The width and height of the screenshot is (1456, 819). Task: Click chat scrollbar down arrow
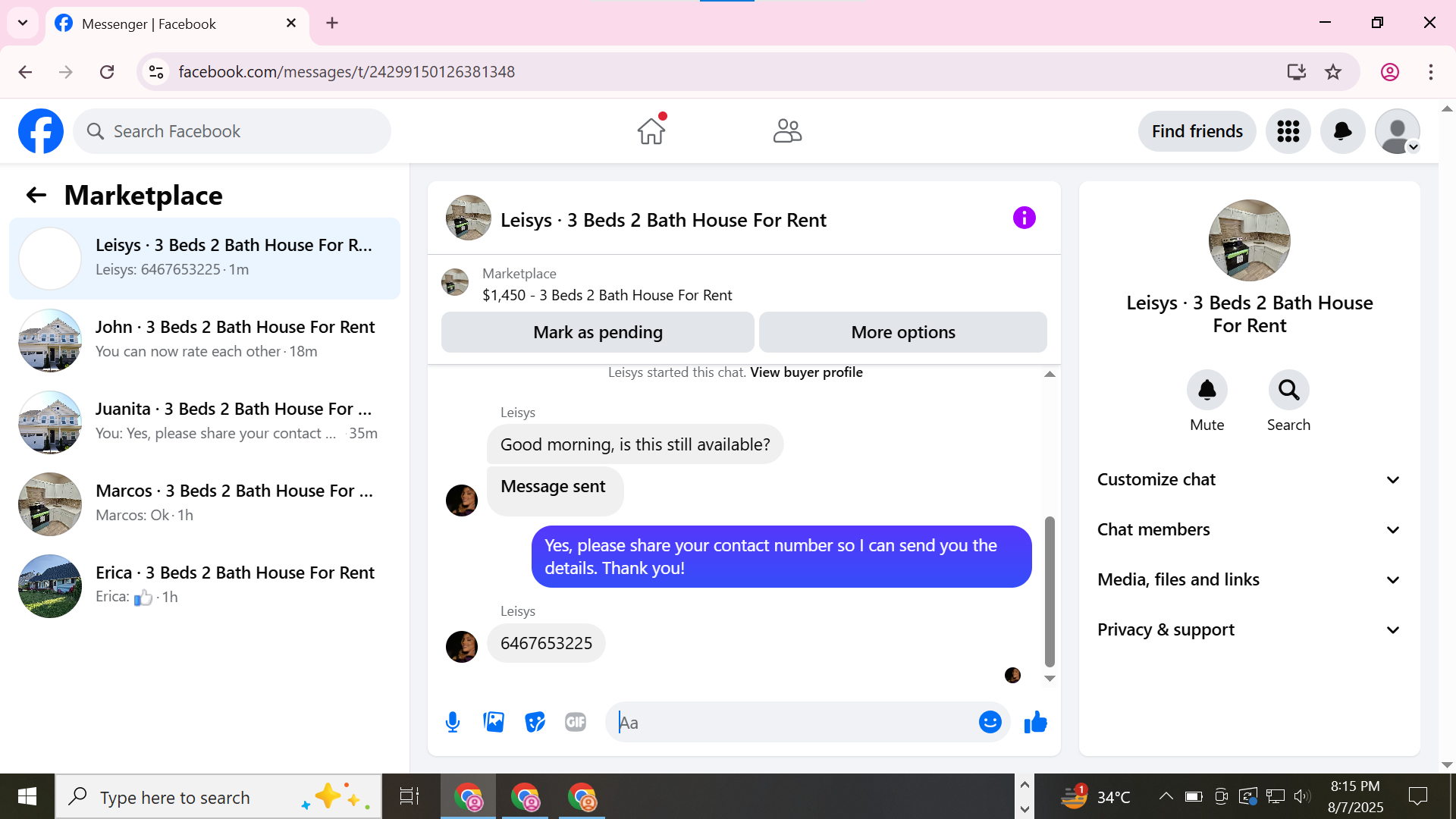[x=1050, y=679]
